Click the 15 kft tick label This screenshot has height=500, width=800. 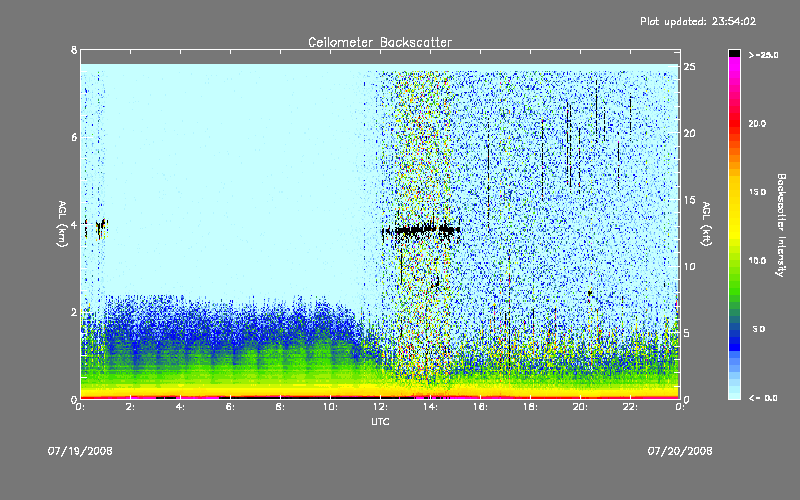[690, 199]
